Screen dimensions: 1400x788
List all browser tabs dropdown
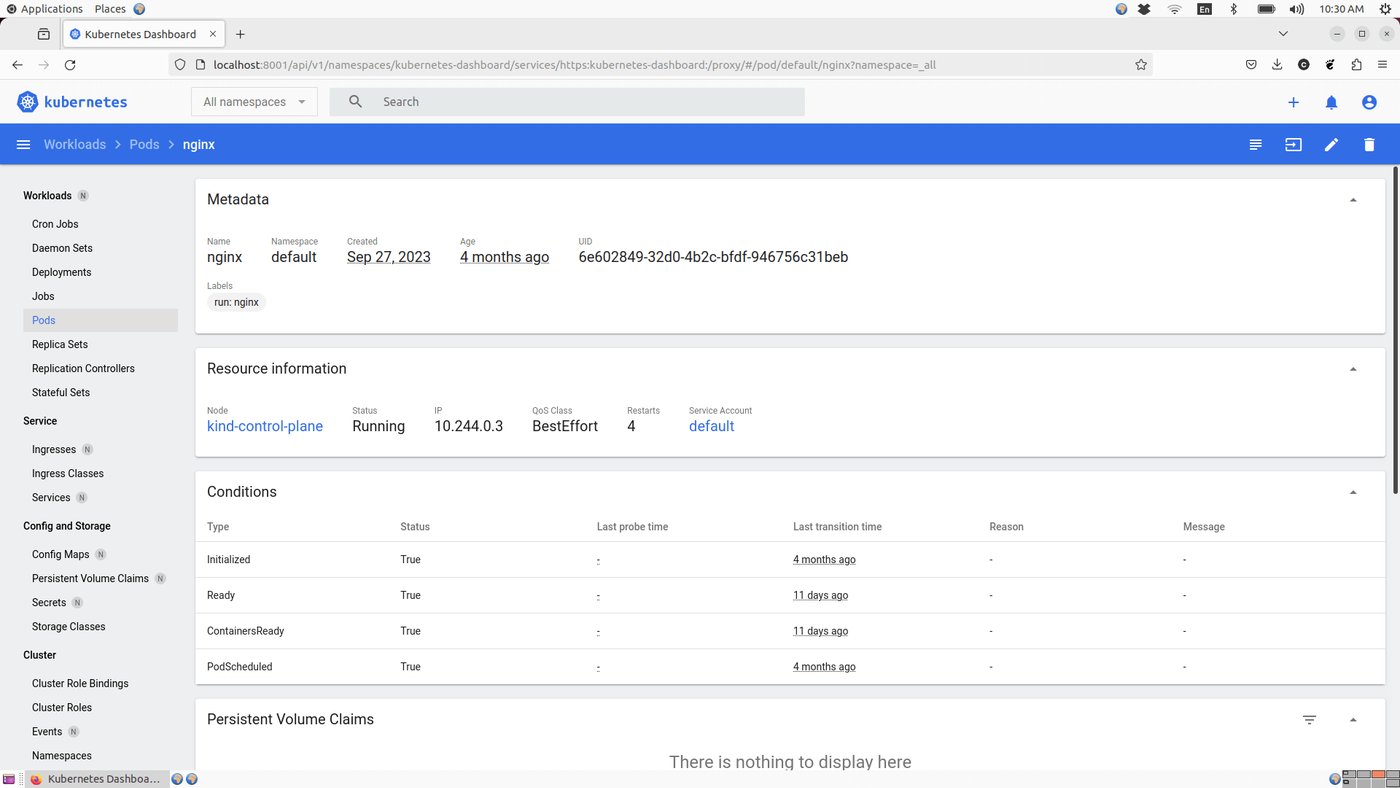coord(1283,34)
